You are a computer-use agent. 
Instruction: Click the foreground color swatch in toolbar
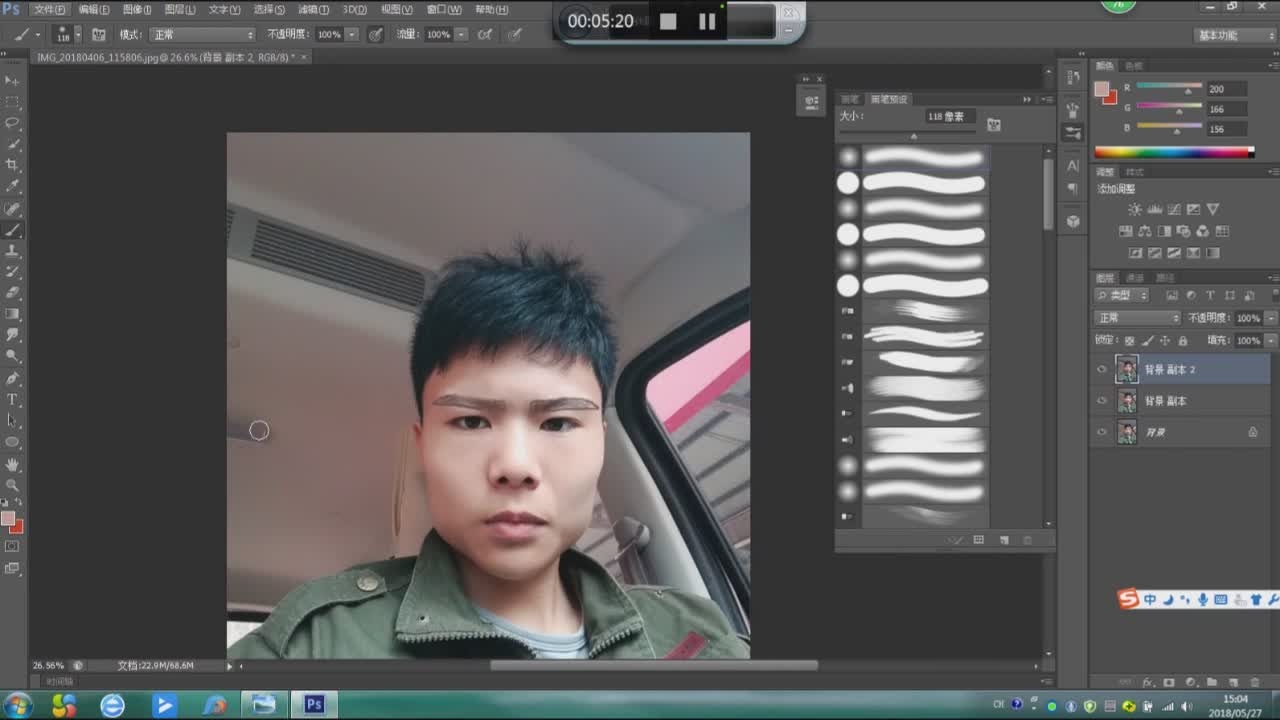point(9,518)
